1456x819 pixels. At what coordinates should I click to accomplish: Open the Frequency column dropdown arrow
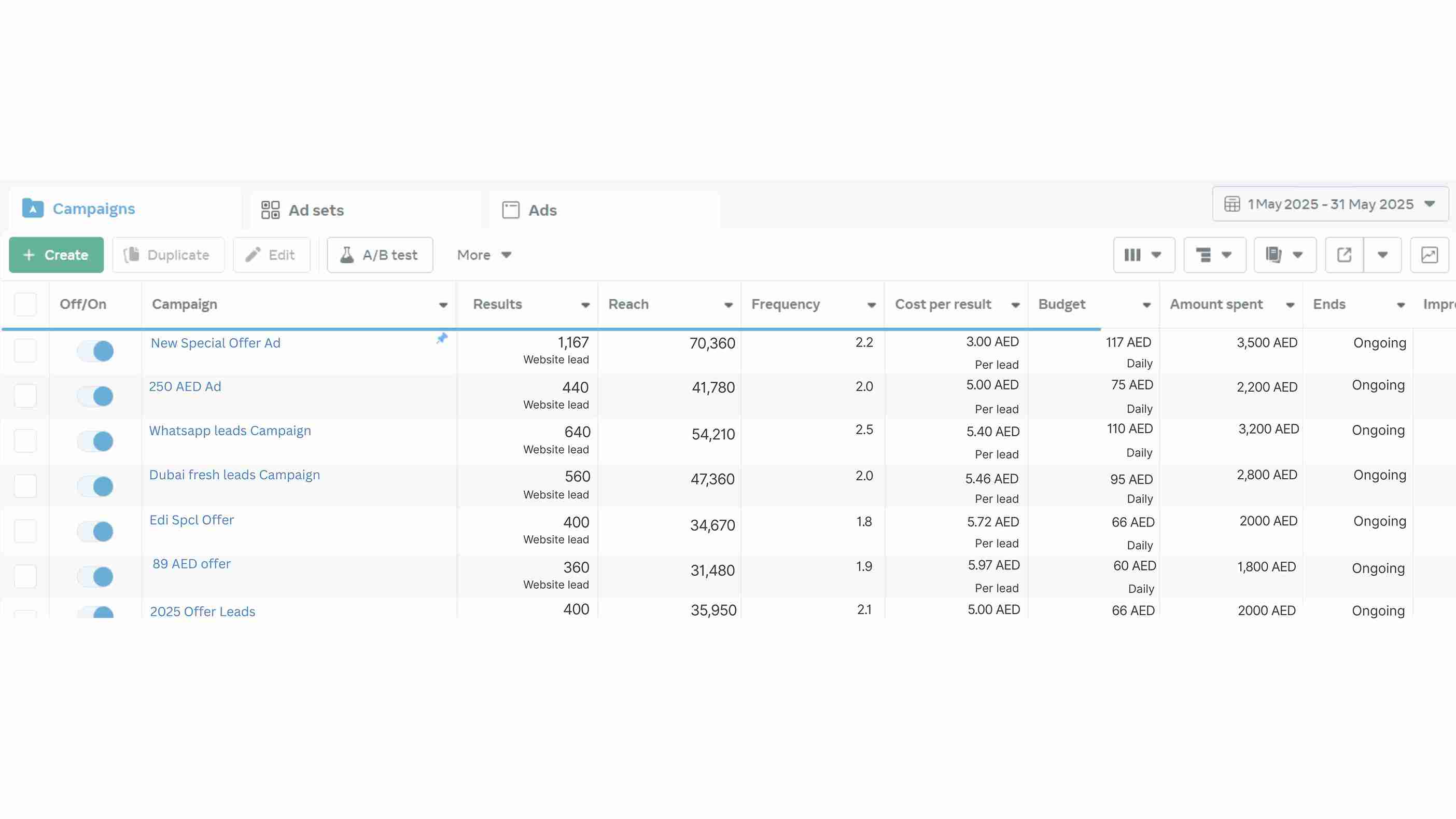tap(872, 305)
